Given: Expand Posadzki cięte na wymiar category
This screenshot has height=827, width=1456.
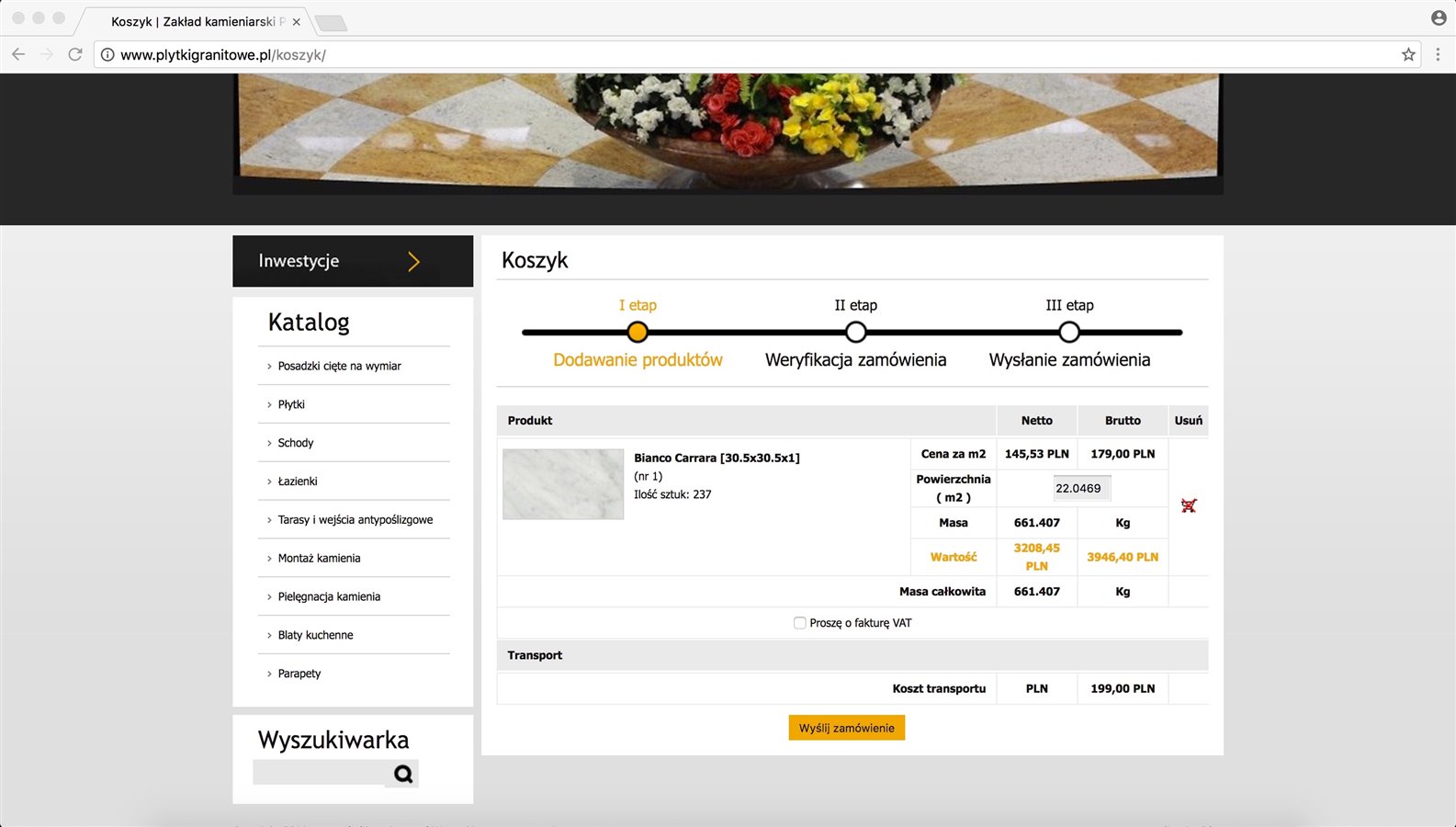Looking at the screenshot, I should click(x=339, y=366).
